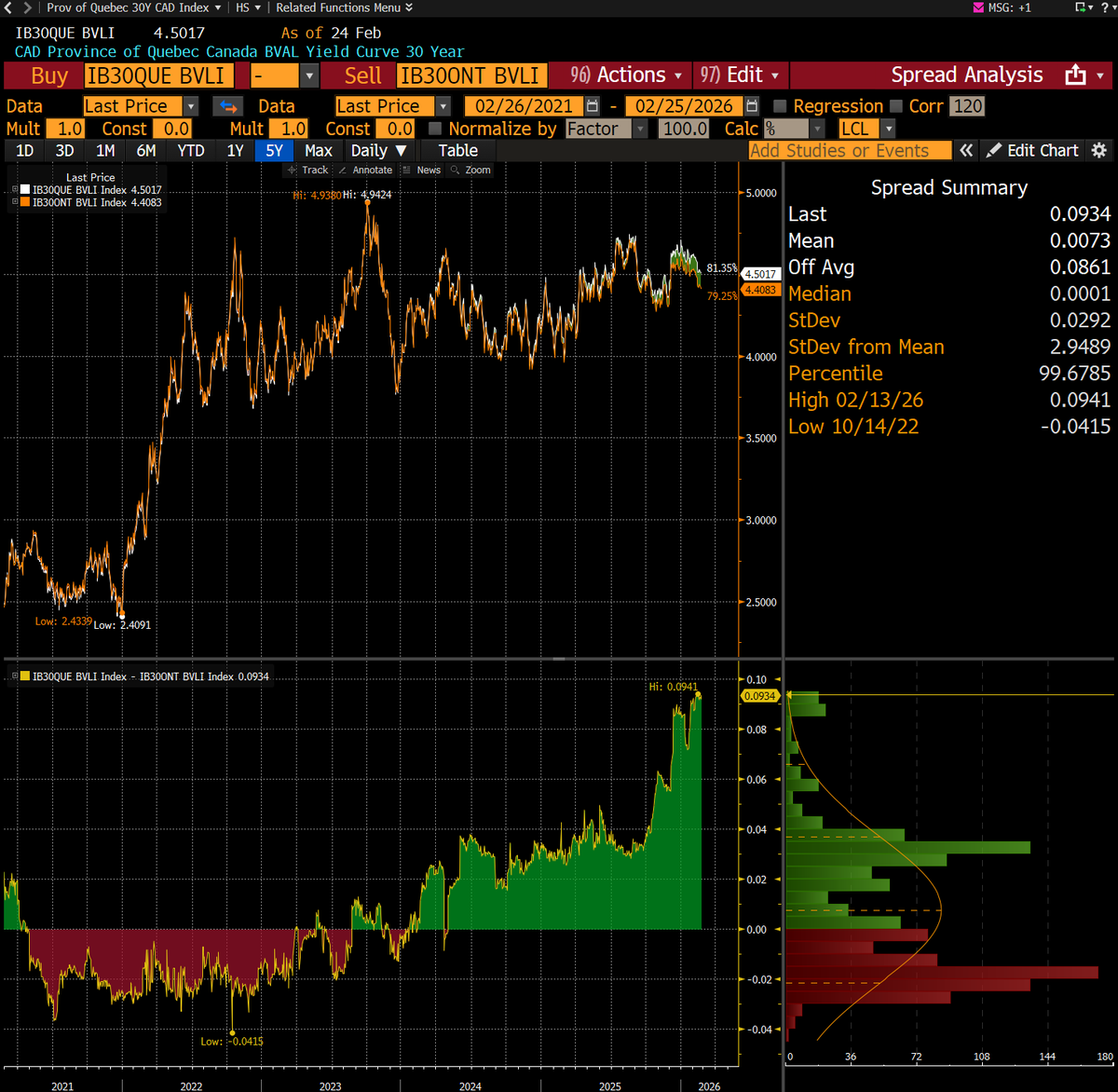Click the High 02/13/26 label
This screenshot has width=1118, height=1092.
855,400
